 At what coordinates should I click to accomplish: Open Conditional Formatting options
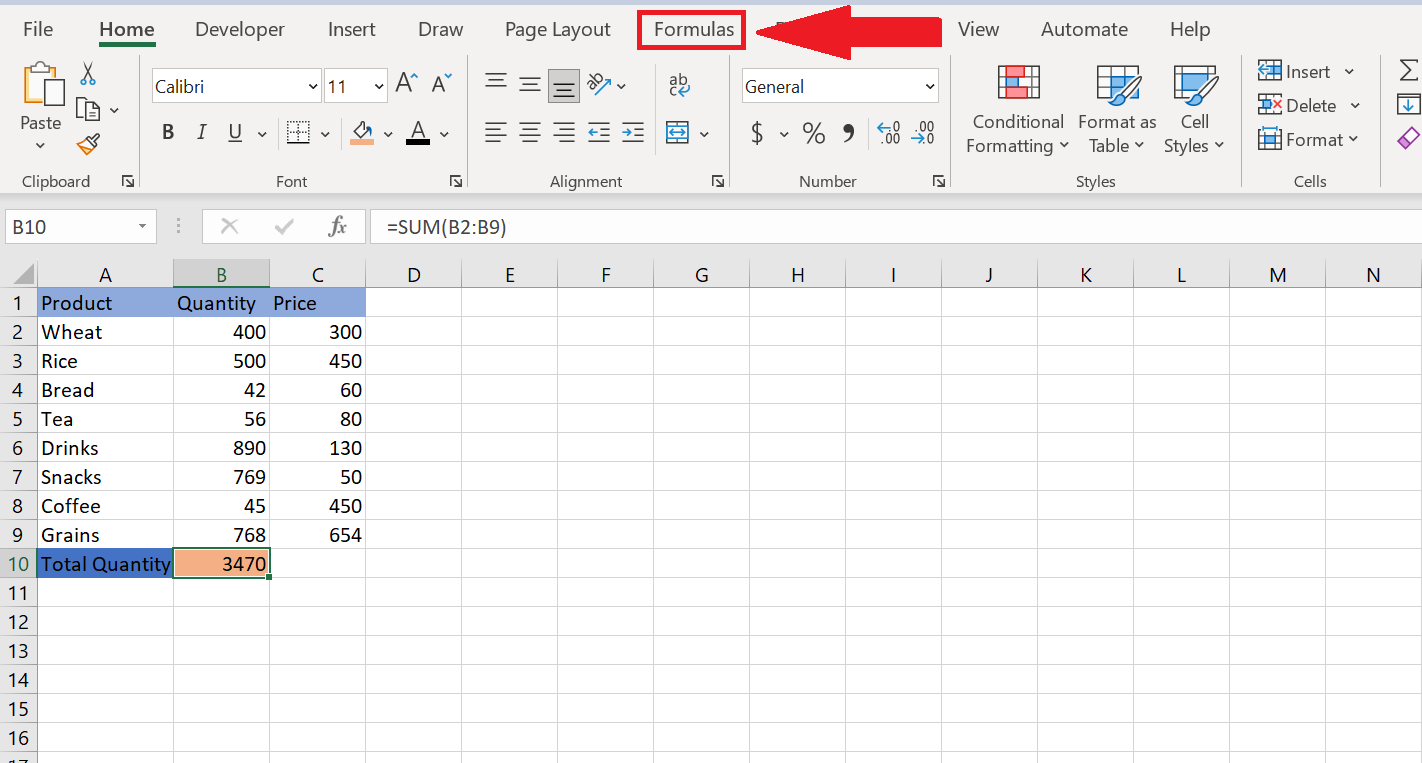1017,110
